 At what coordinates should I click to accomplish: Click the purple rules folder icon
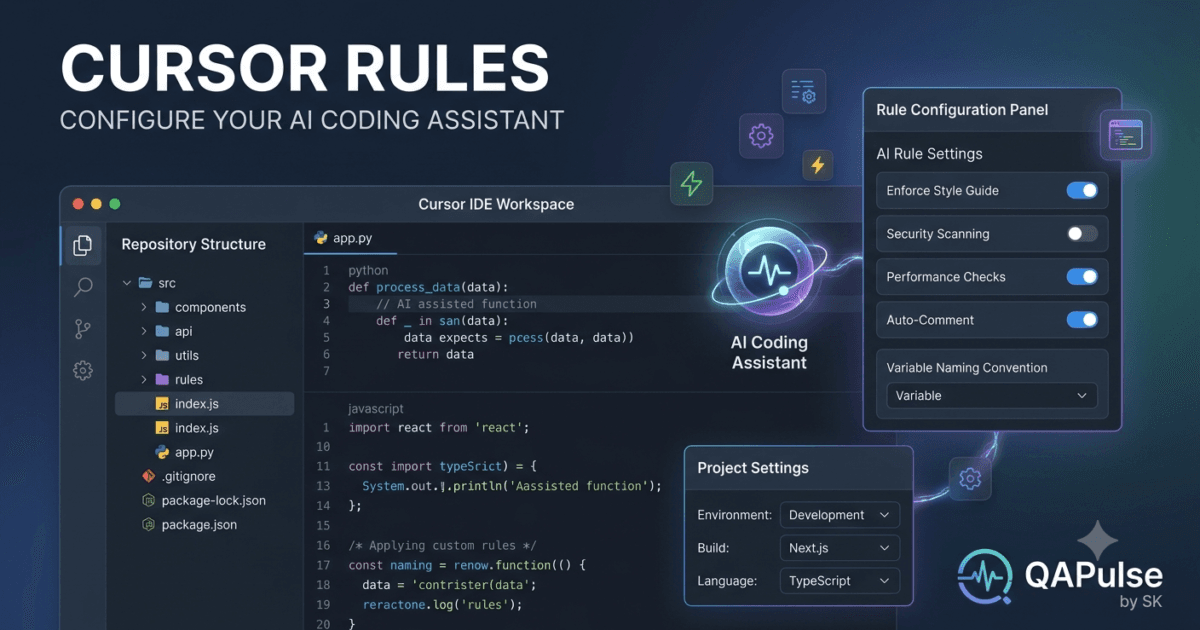click(x=162, y=379)
